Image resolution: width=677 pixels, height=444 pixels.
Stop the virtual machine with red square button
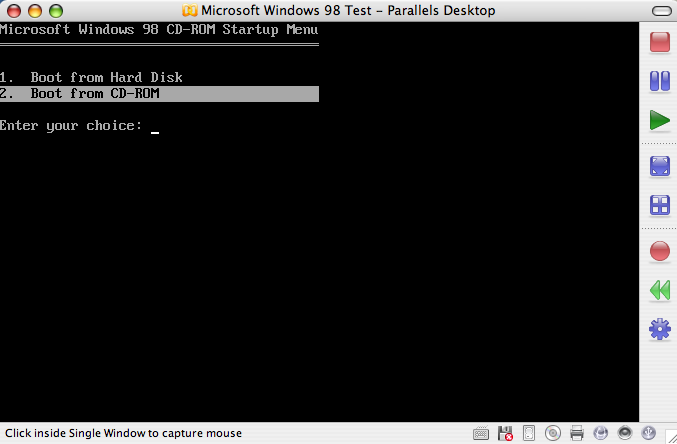click(x=660, y=42)
